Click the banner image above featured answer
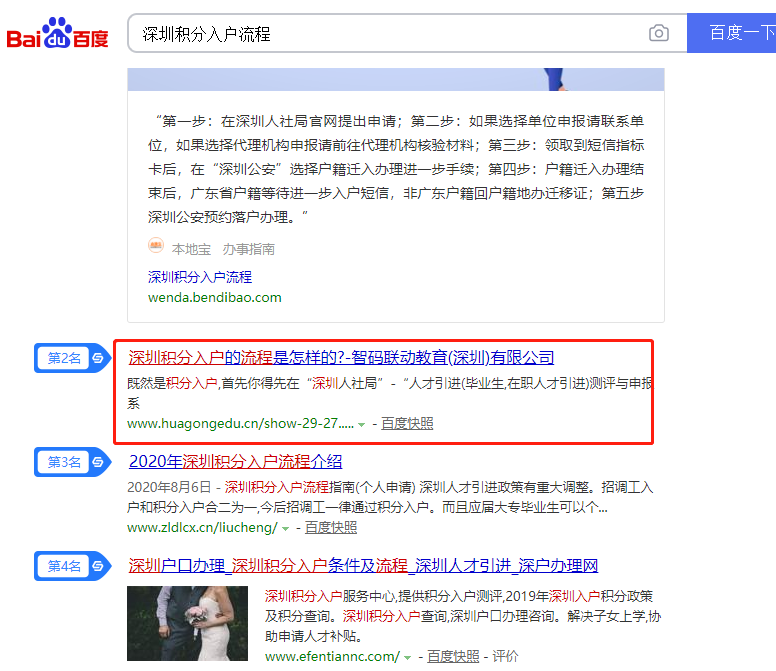Image resolution: width=776 pixels, height=671 pixels. click(x=396, y=79)
